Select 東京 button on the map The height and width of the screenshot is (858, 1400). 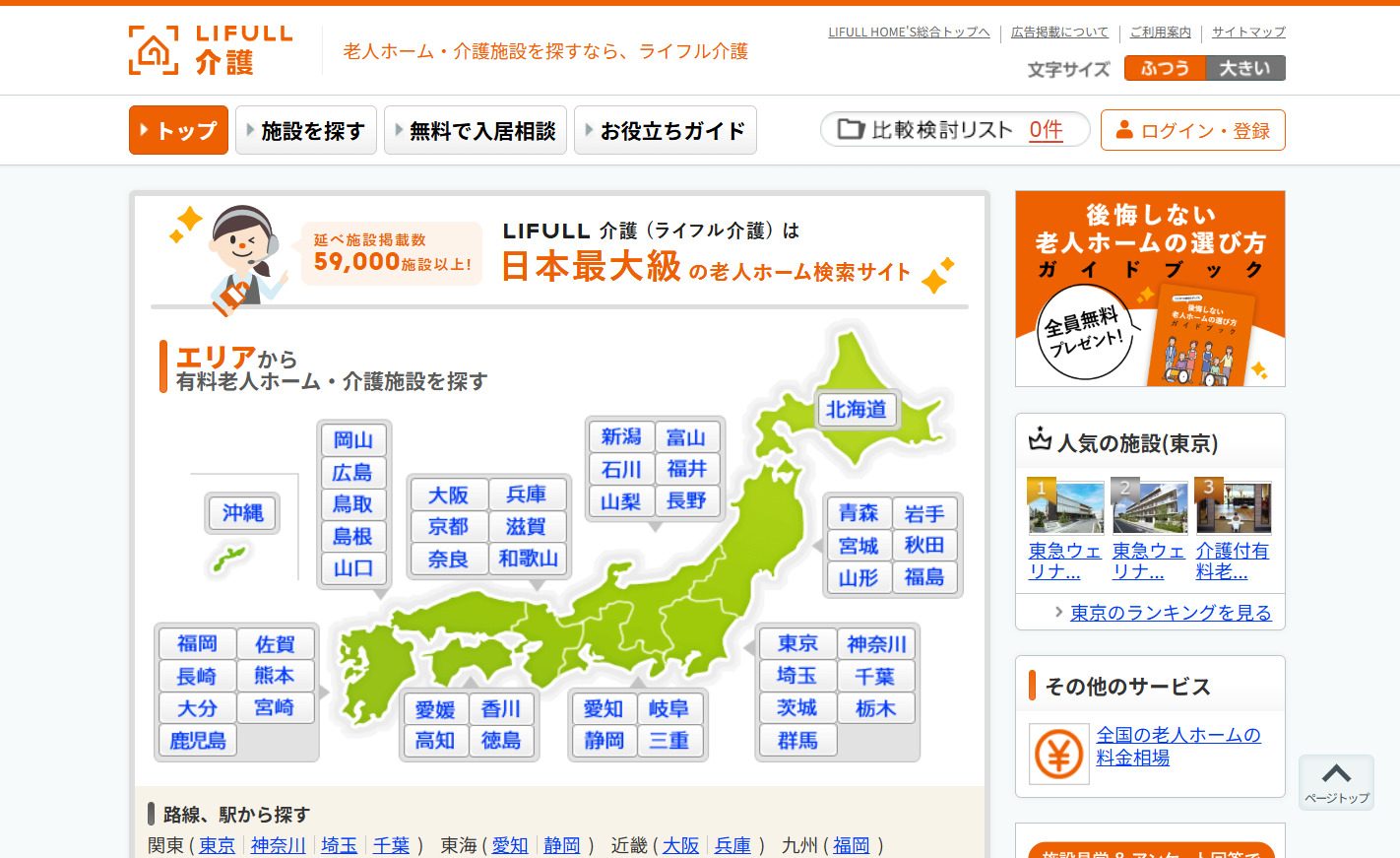pos(797,644)
